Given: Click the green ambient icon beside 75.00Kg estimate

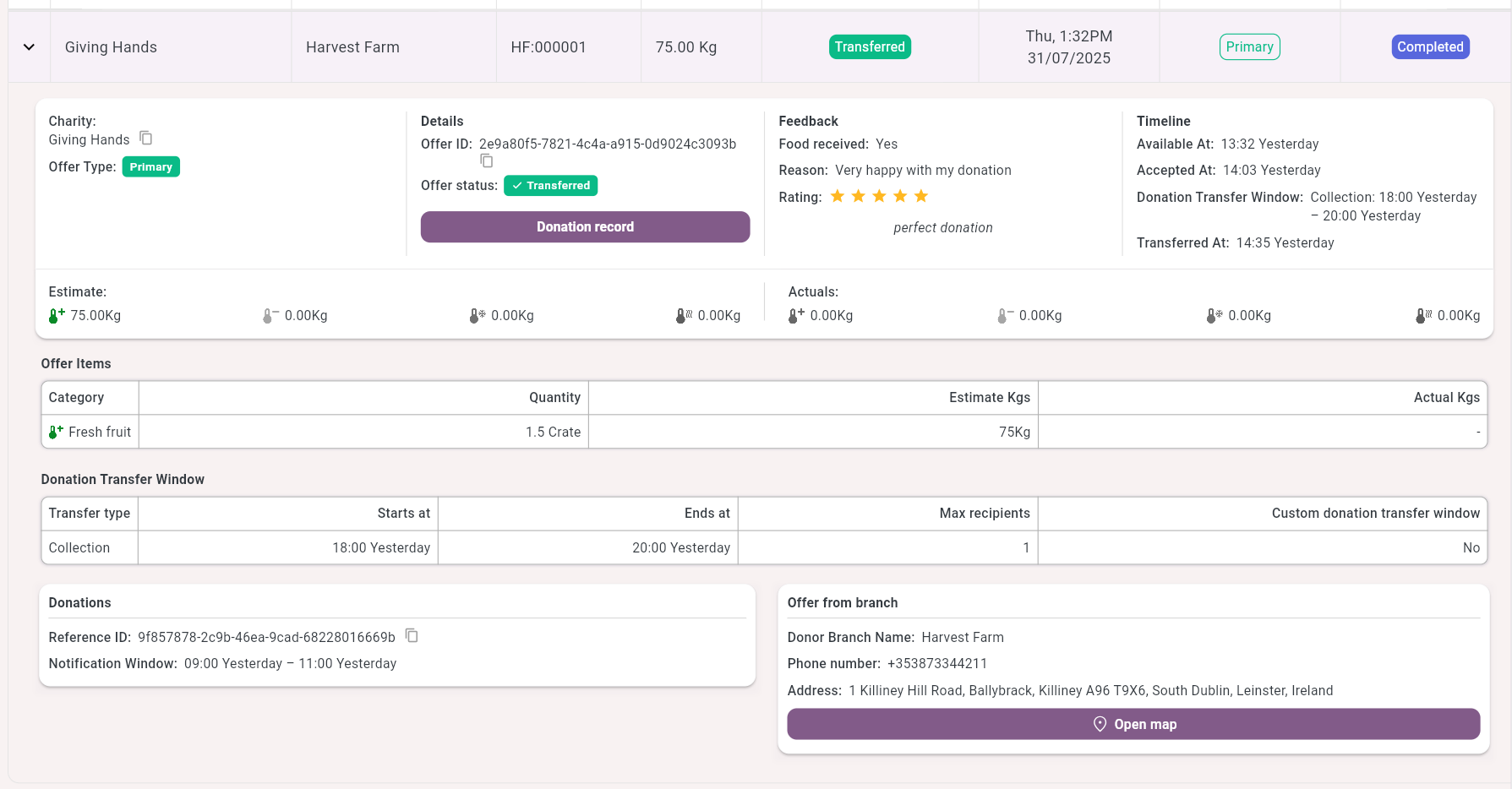Looking at the screenshot, I should point(57,316).
